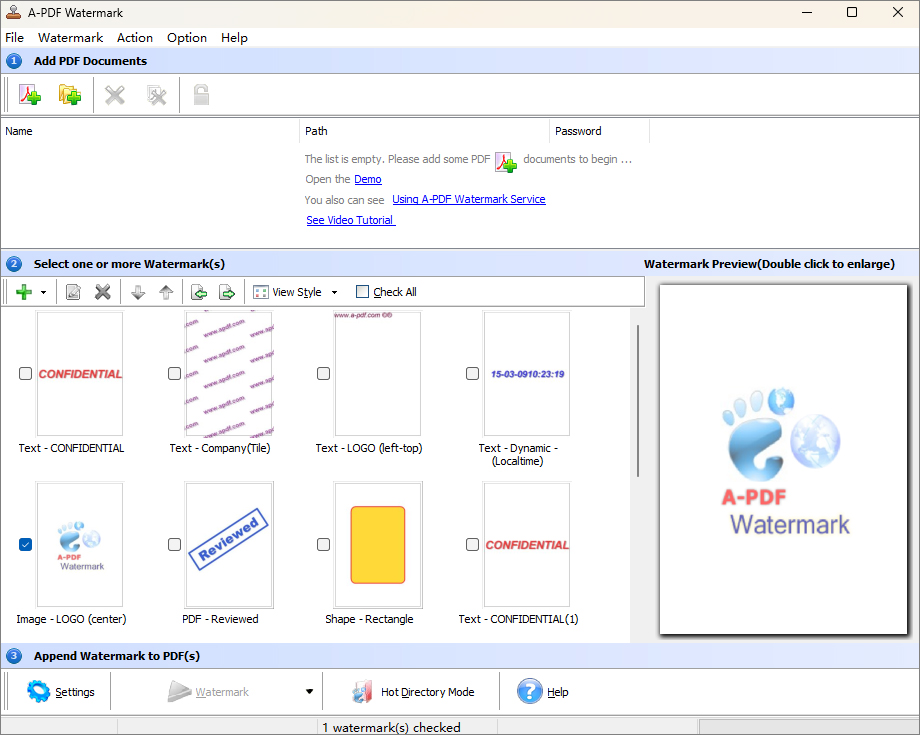Viewport: 920px width, 735px height.
Task: Click the Help button label at bottom
Action: pos(557,692)
